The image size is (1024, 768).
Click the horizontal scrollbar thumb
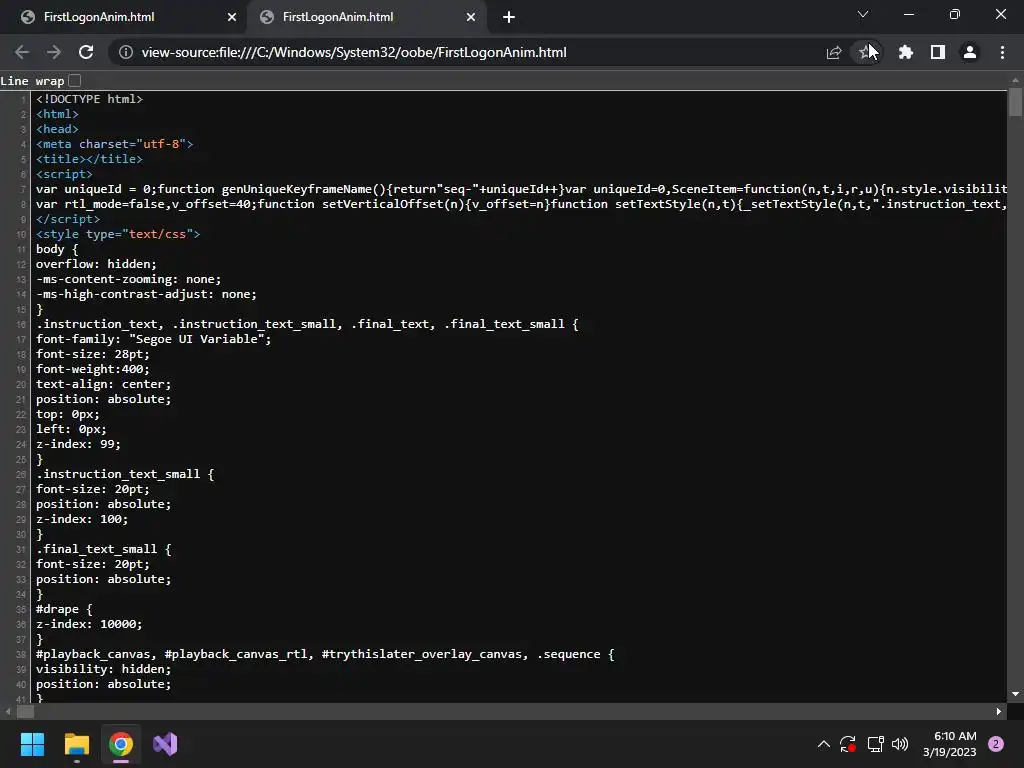coord(25,712)
